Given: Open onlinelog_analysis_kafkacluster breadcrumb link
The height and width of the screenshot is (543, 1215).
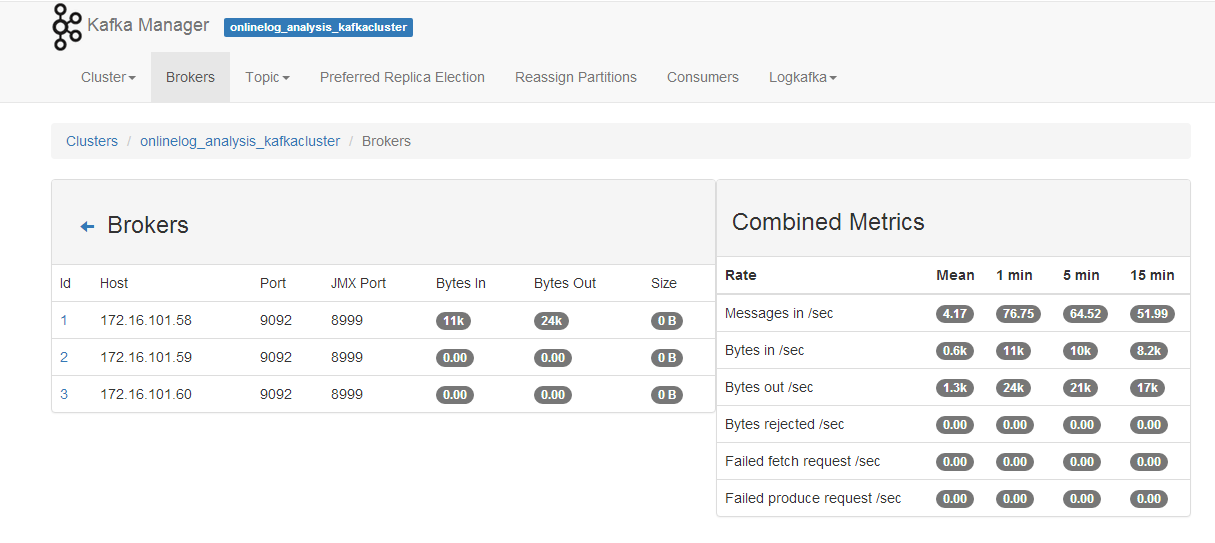Looking at the screenshot, I should coord(240,141).
